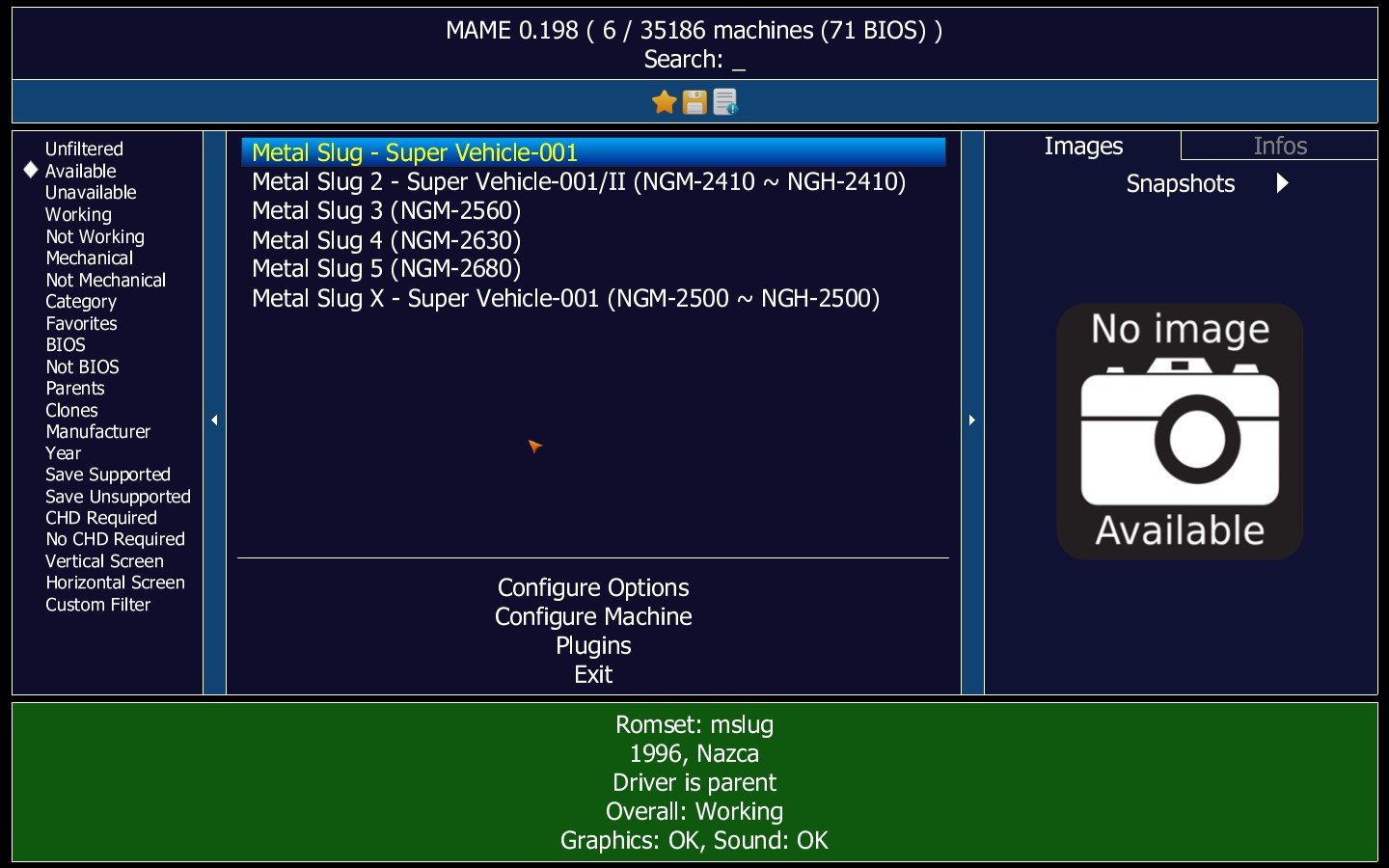
Task: Choose the Manufacturer filter
Action: pyautogui.click(x=97, y=431)
